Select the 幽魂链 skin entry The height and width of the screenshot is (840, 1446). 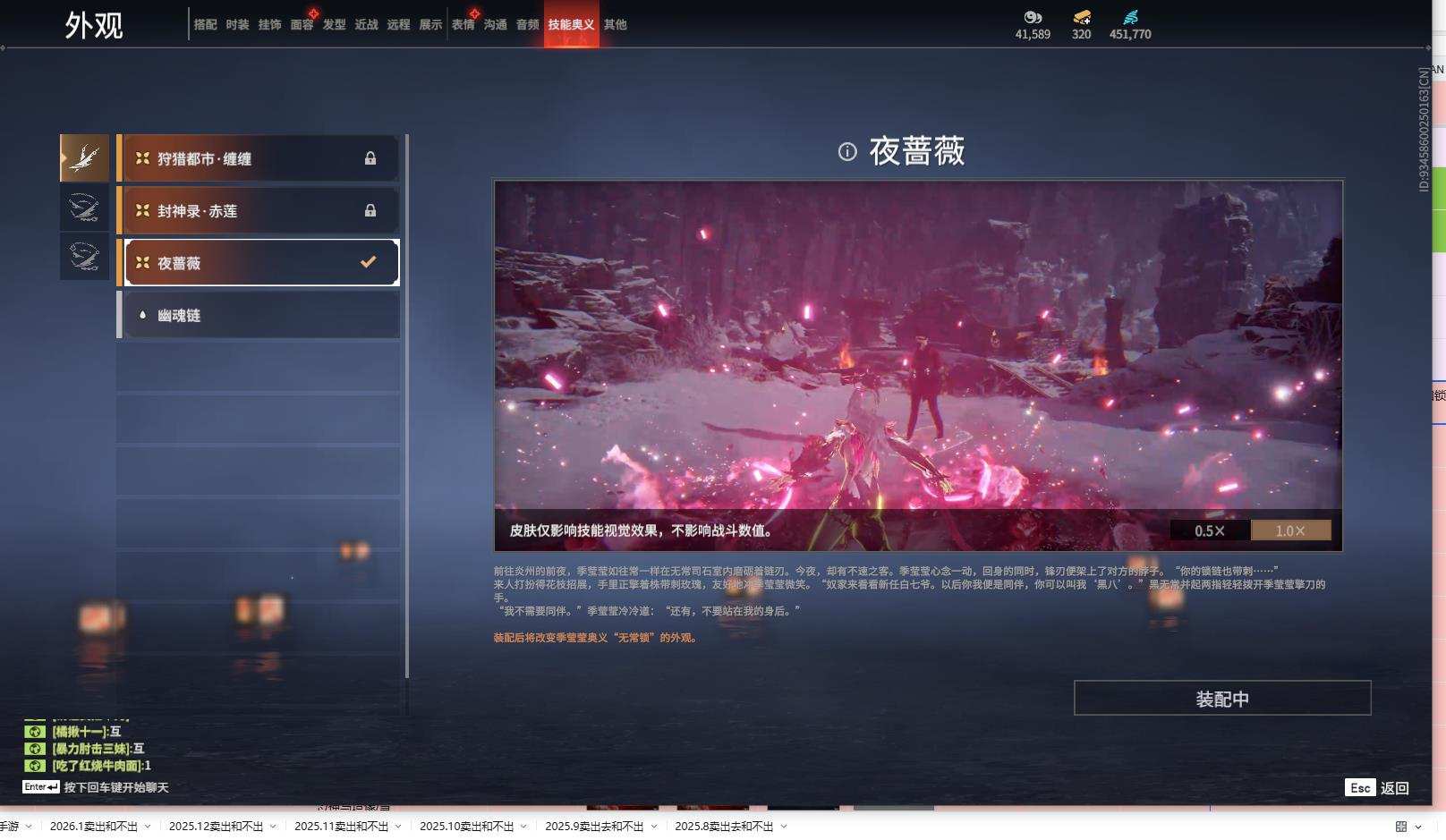point(259,314)
